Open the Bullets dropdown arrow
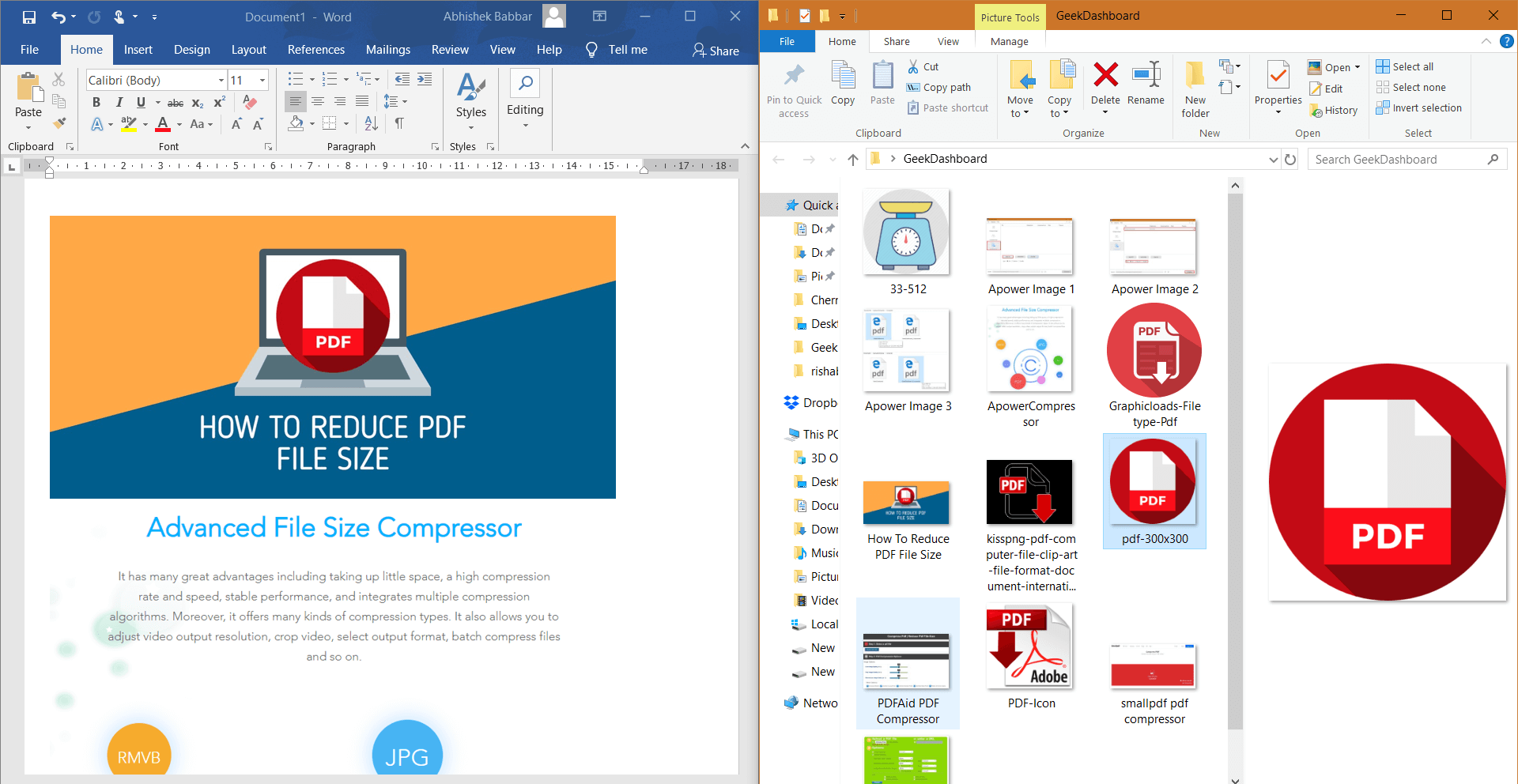Image resolution: width=1518 pixels, height=784 pixels. pyautogui.click(x=312, y=79)
